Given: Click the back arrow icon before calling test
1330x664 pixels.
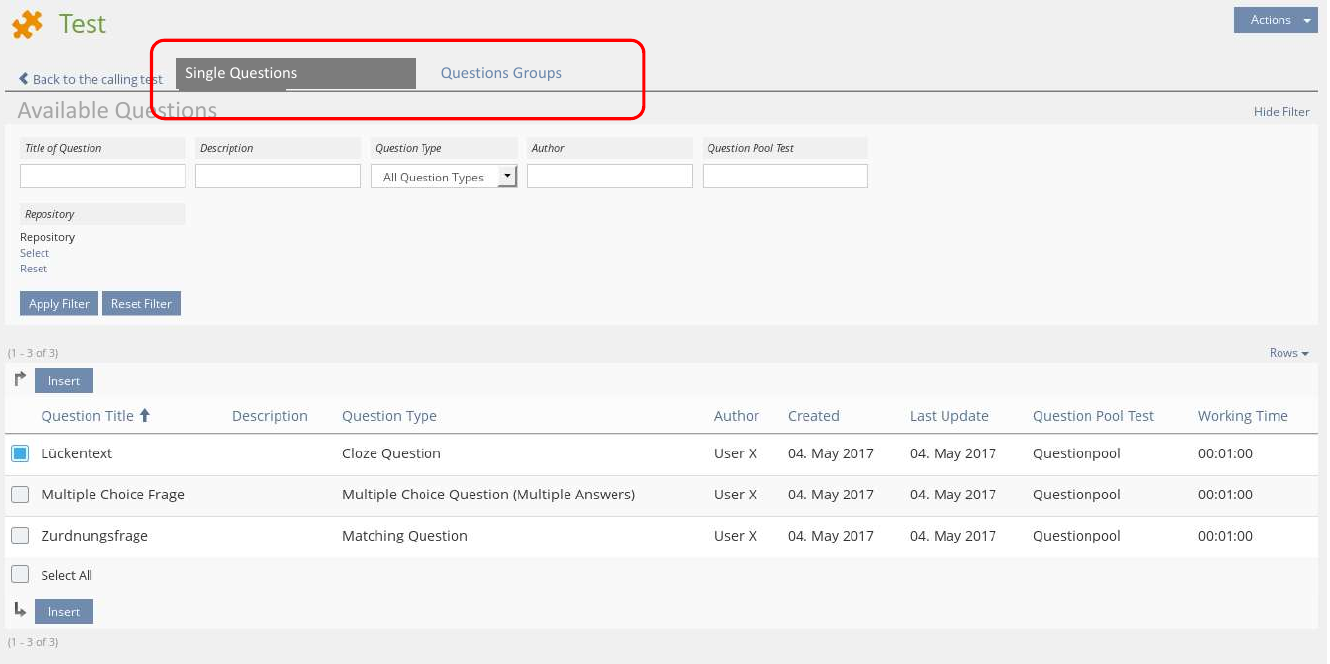Looking at the screenshot, I should click(24, 79).
